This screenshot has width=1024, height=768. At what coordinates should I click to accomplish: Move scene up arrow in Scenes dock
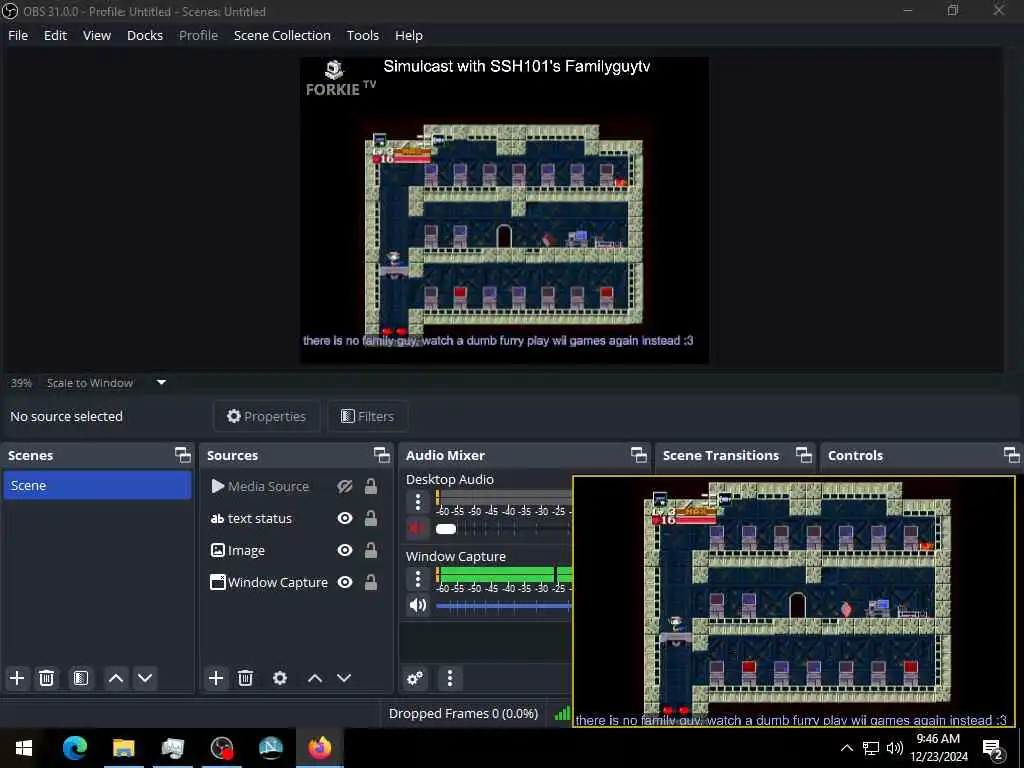[116, 678]
